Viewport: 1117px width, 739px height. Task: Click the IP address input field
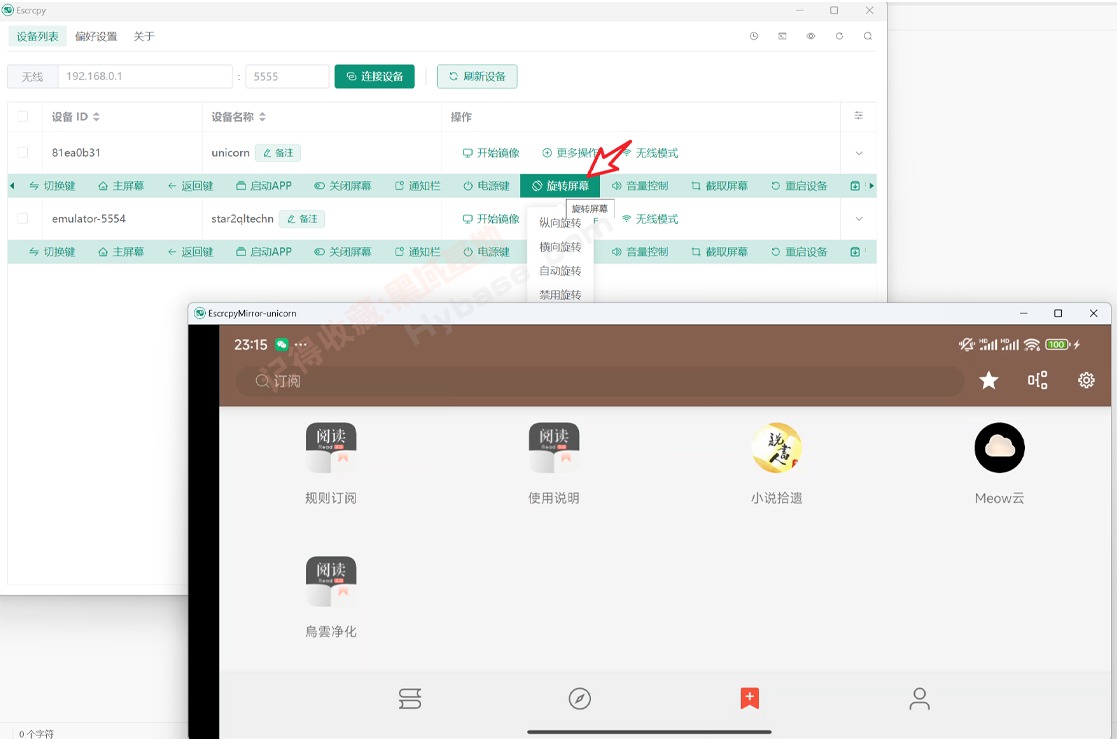click(145, 75)
